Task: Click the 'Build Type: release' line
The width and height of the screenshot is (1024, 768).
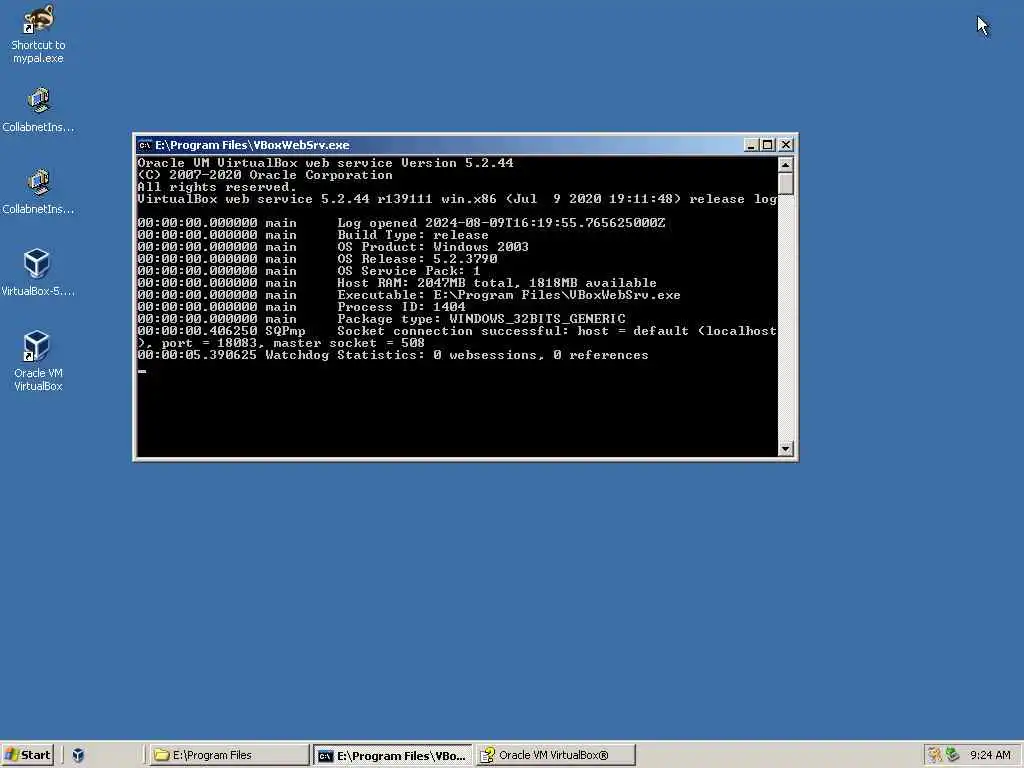Action: coord(313,235)
